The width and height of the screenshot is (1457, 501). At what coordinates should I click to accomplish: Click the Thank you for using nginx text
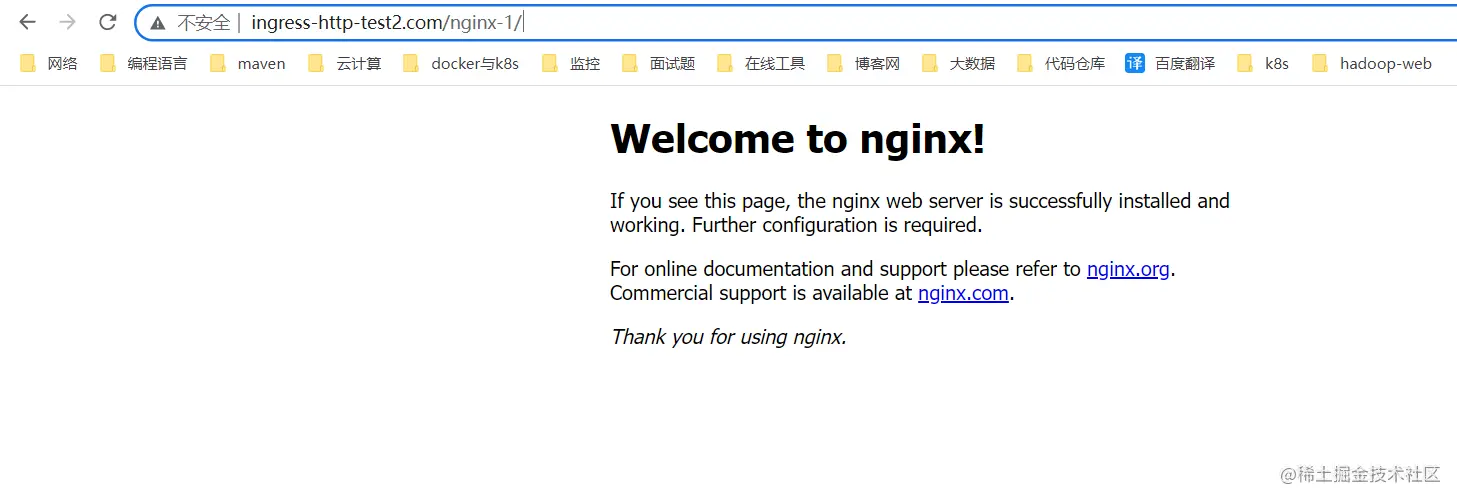point(729,337)
